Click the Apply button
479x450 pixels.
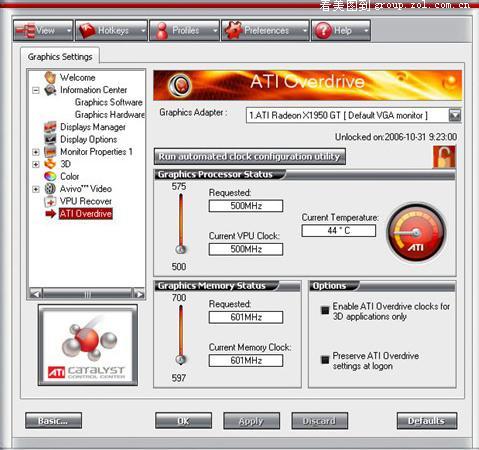point(251,421)
